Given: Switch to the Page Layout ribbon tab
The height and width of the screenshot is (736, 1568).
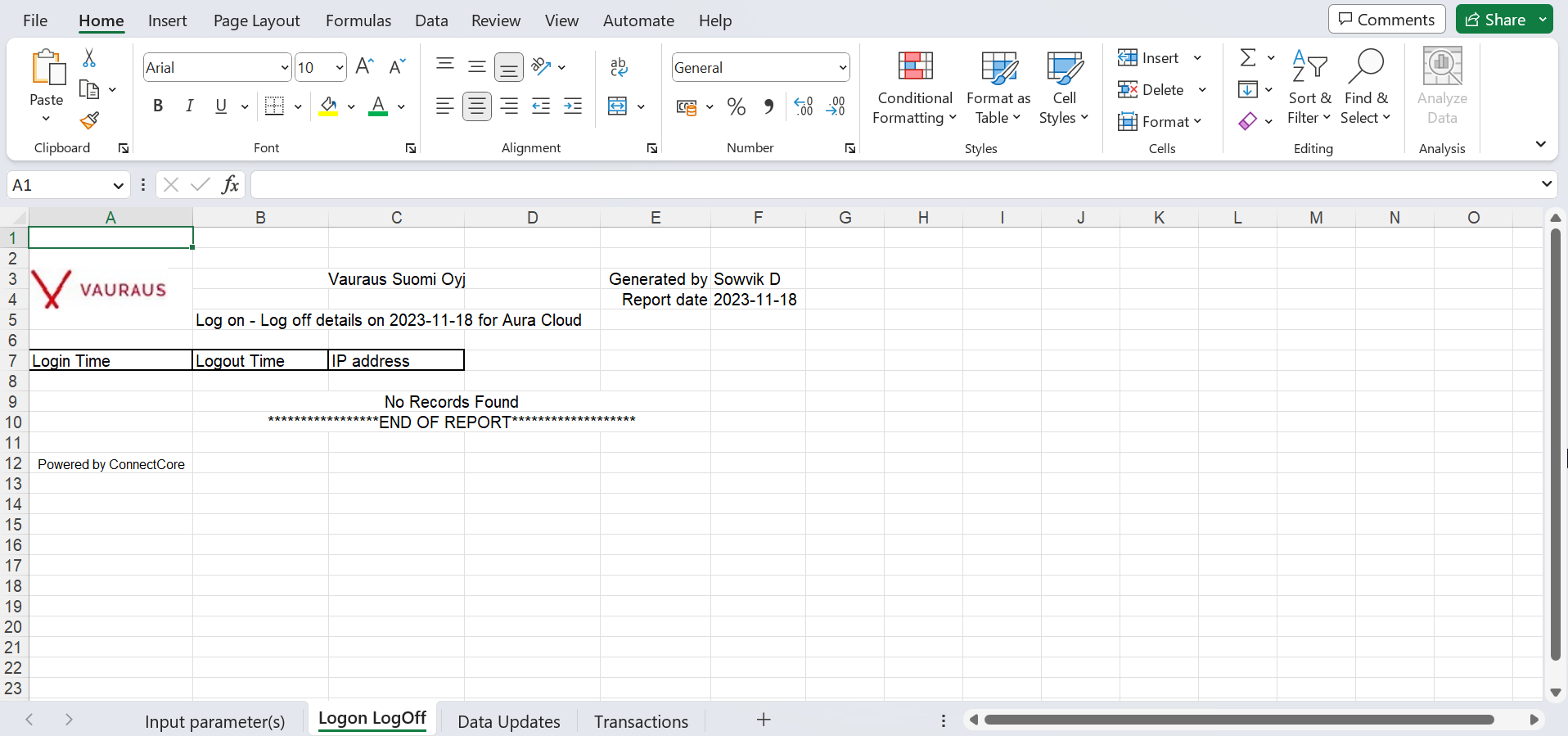Looking at the screenshot, I should (256, 20).
